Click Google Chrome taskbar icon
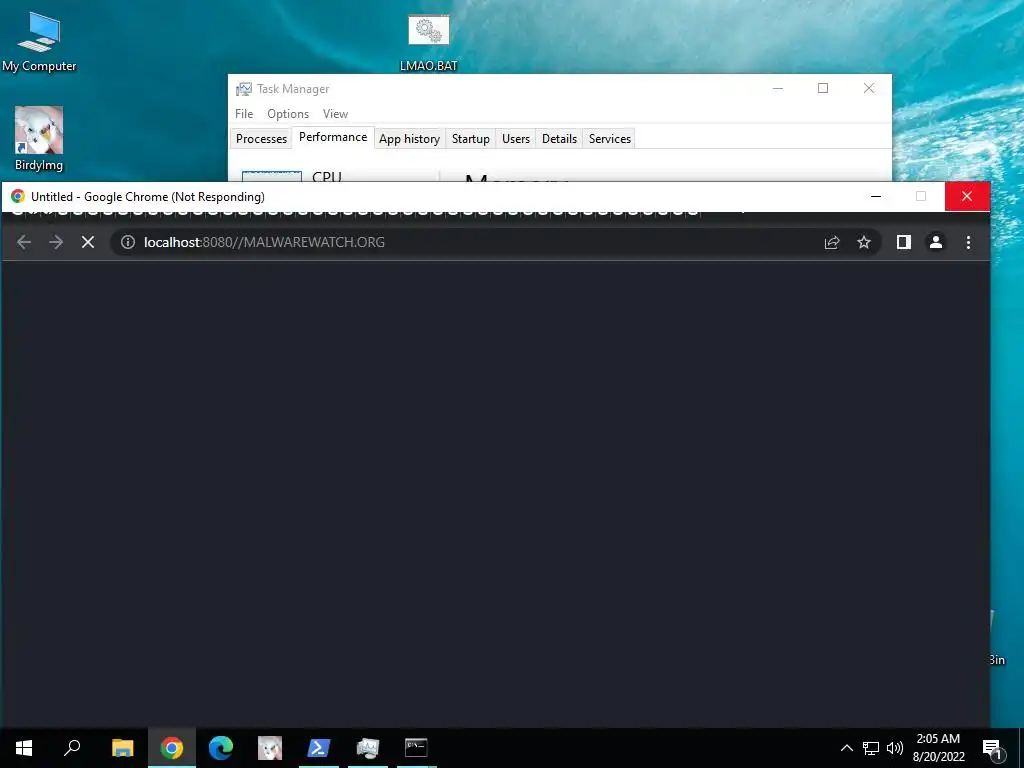Image resolution: width=1024 pixels, height=768 pixels. 172,748
